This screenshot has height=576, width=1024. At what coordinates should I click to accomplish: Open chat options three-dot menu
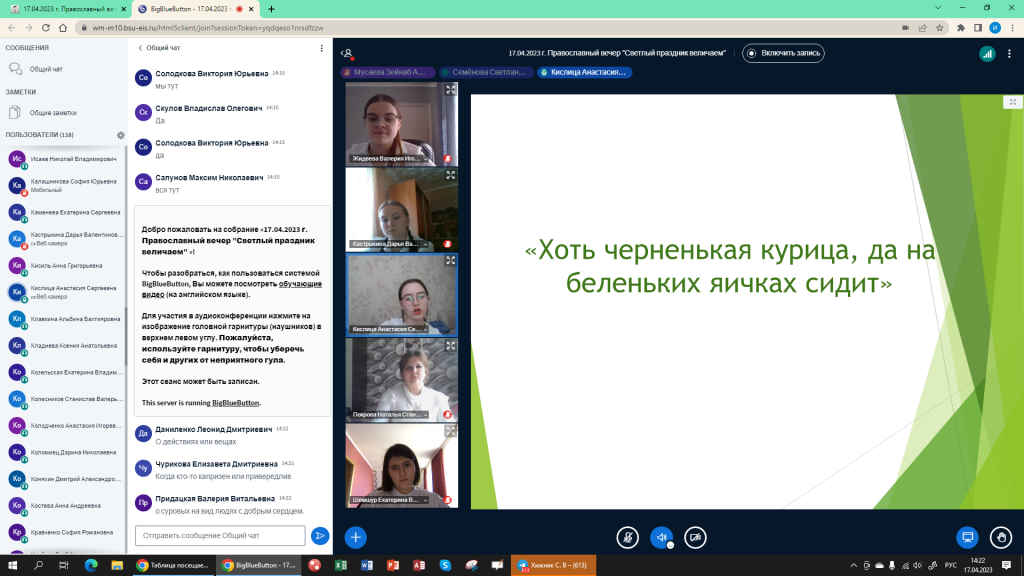321,48
